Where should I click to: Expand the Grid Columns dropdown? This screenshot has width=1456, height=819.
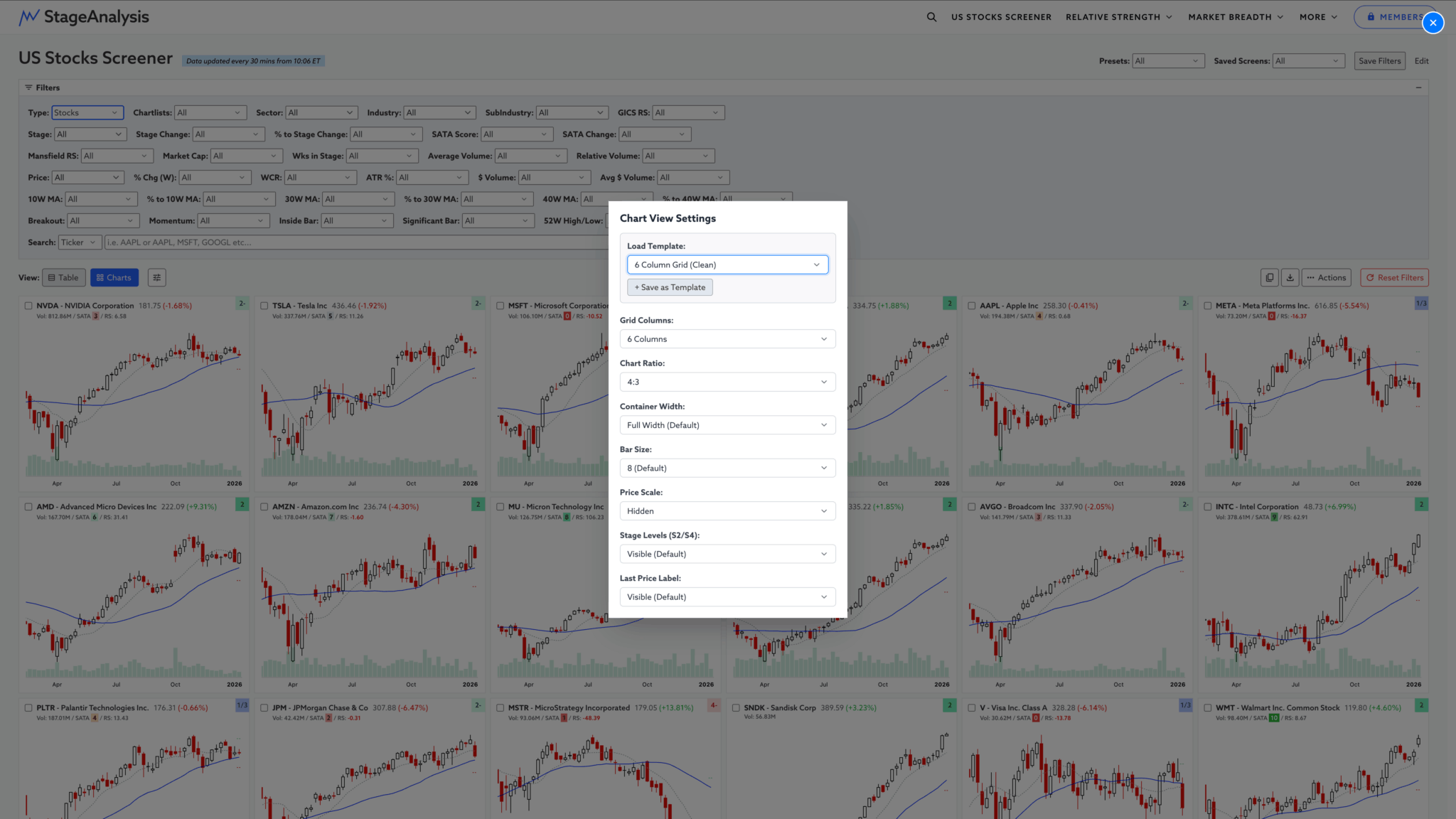727,339
